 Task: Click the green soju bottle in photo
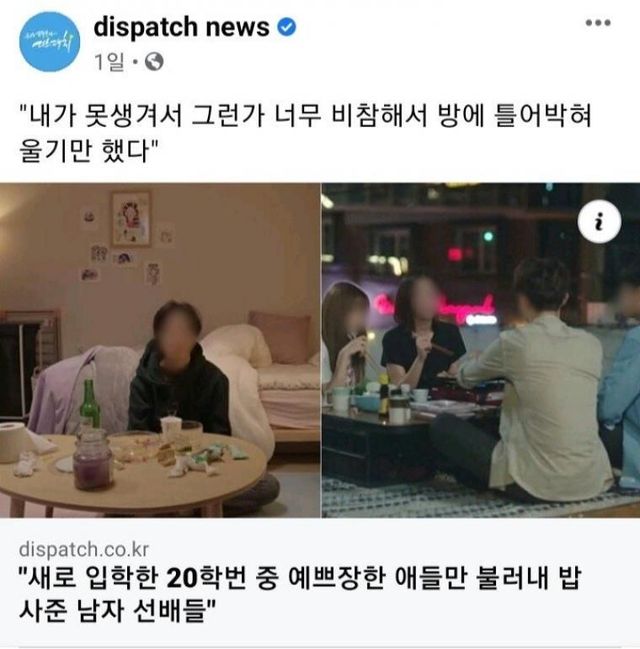90,403
